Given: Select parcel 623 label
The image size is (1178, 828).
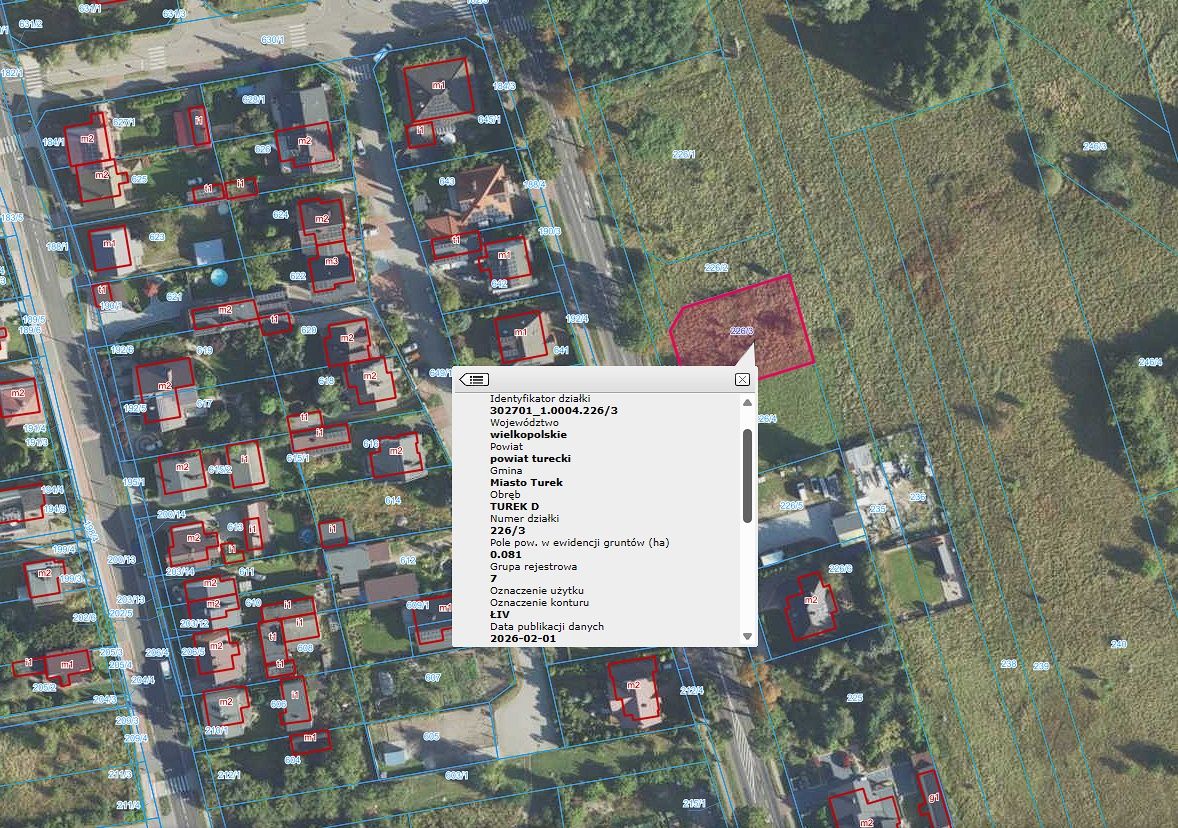Looking at the screenshot, I should 156,237.
